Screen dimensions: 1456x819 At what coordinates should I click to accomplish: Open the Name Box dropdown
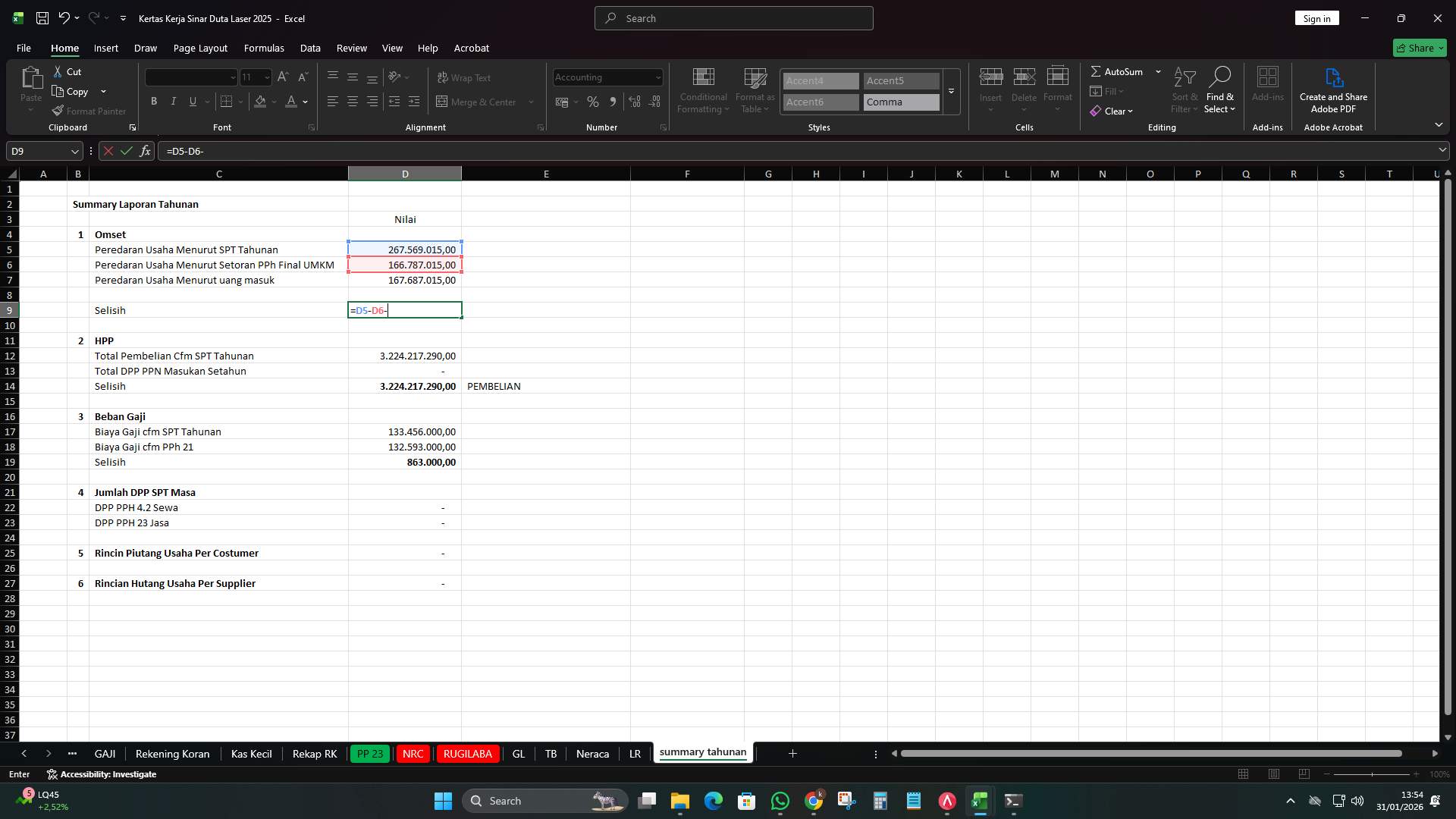point(74,151)
